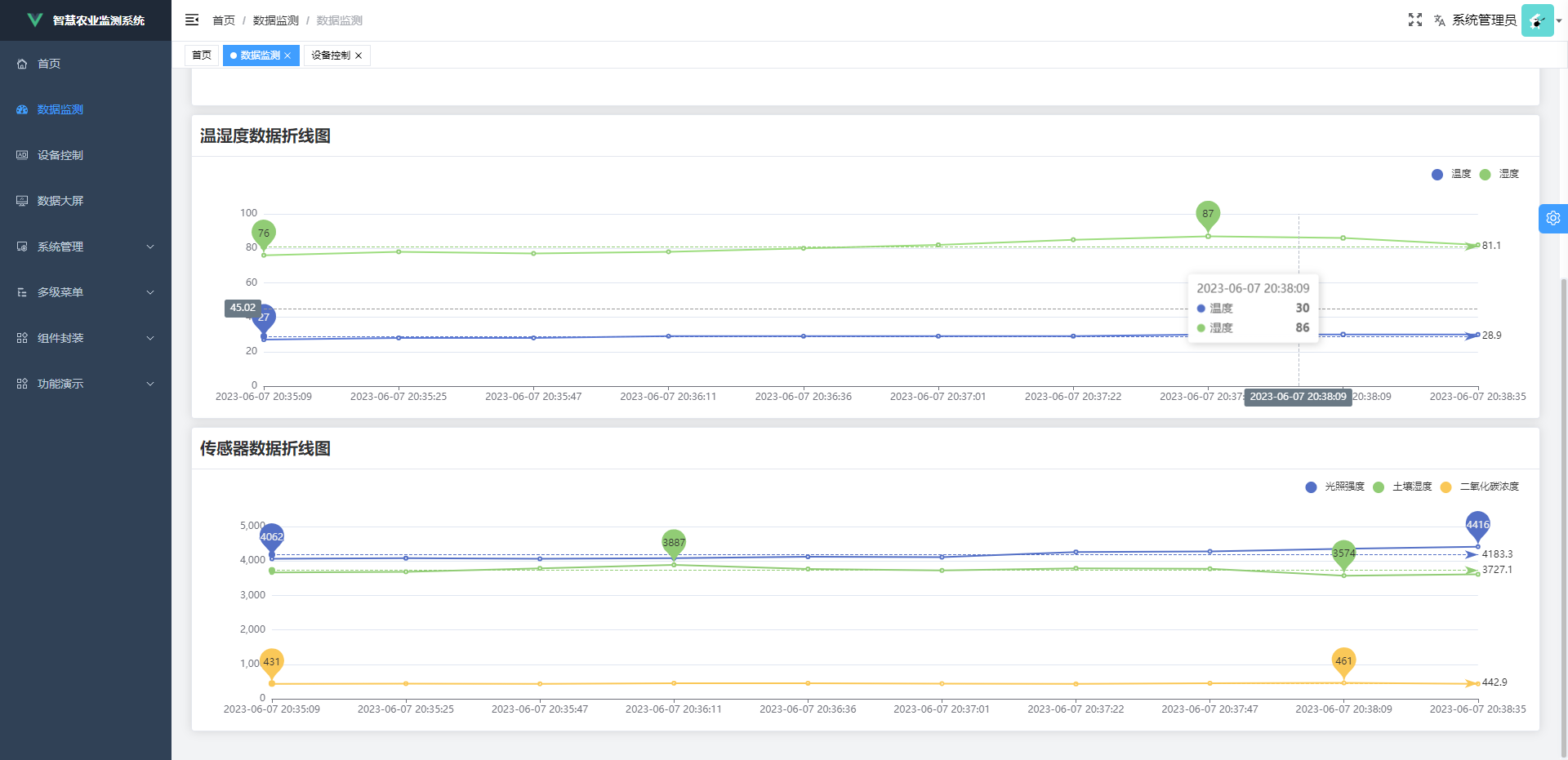Click the soil humidity marker 3887

pos(674,544)
